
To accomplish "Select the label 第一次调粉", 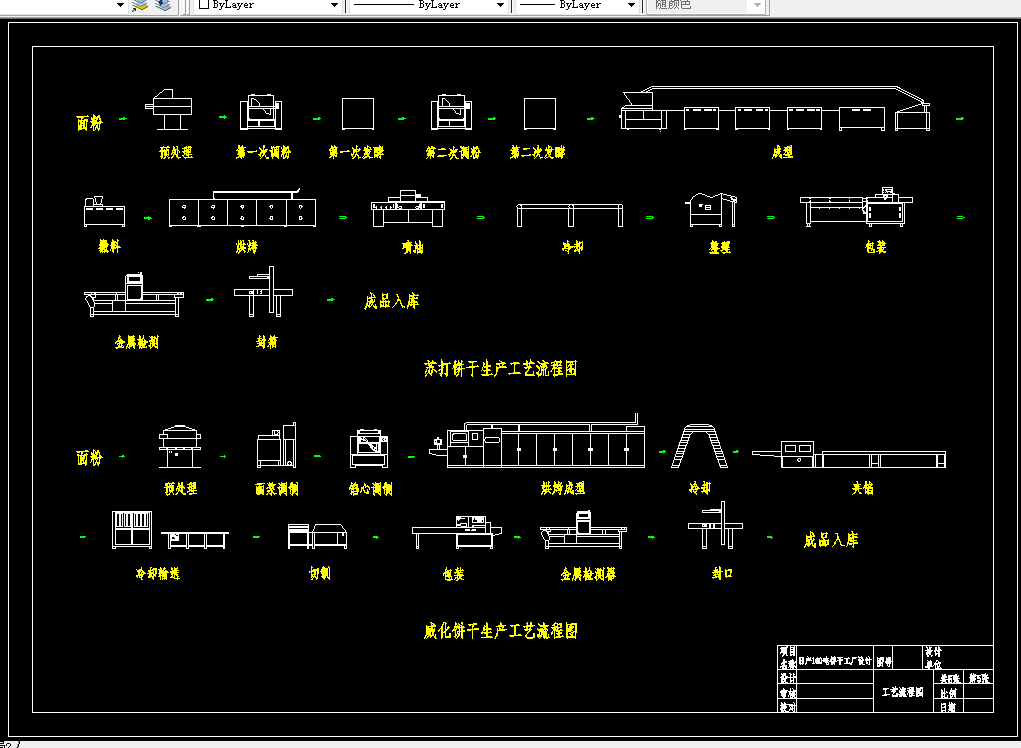I will pyautogui.click(x=263, y=152).
